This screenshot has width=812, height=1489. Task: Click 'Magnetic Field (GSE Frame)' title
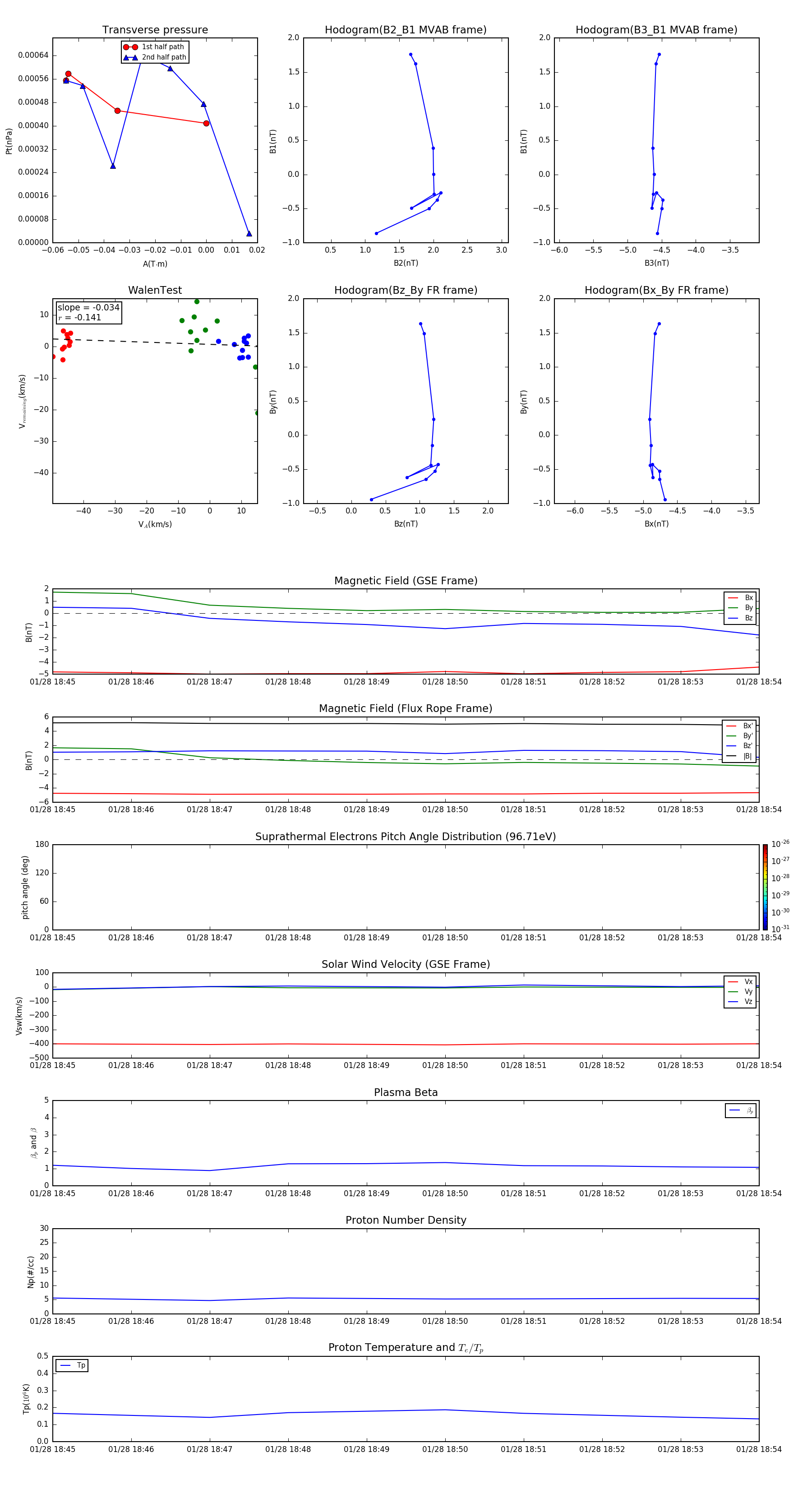click(406, 581)
